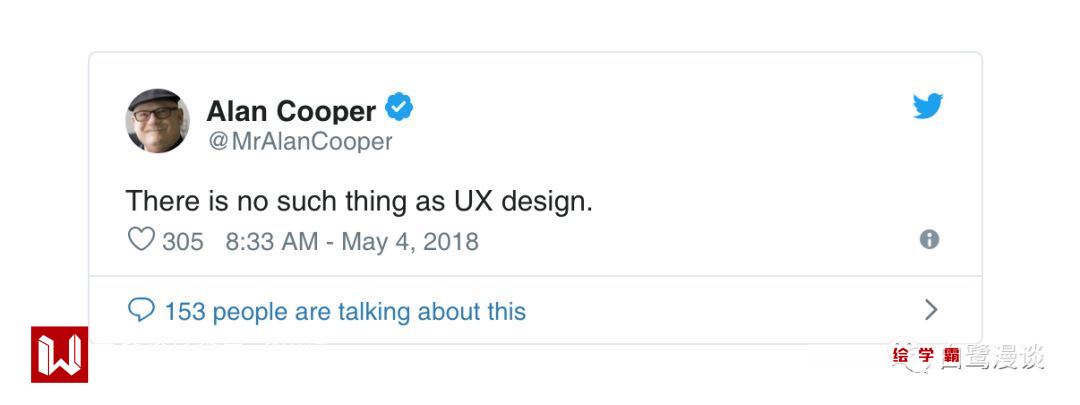Click the red W logo badge
Screen dimensions: 1080x405
59,355
